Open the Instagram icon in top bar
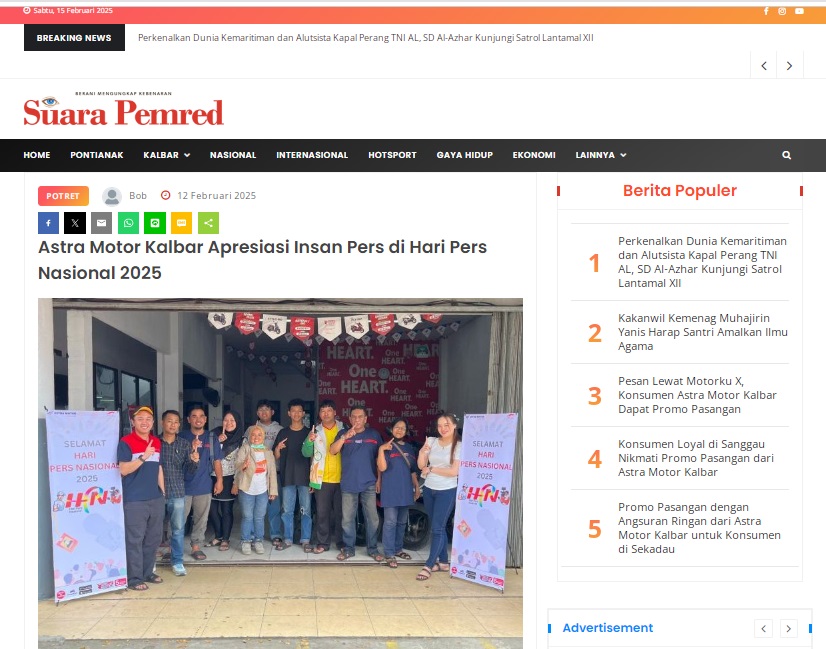This screenshot has width=826, height=649. (782, 11)
